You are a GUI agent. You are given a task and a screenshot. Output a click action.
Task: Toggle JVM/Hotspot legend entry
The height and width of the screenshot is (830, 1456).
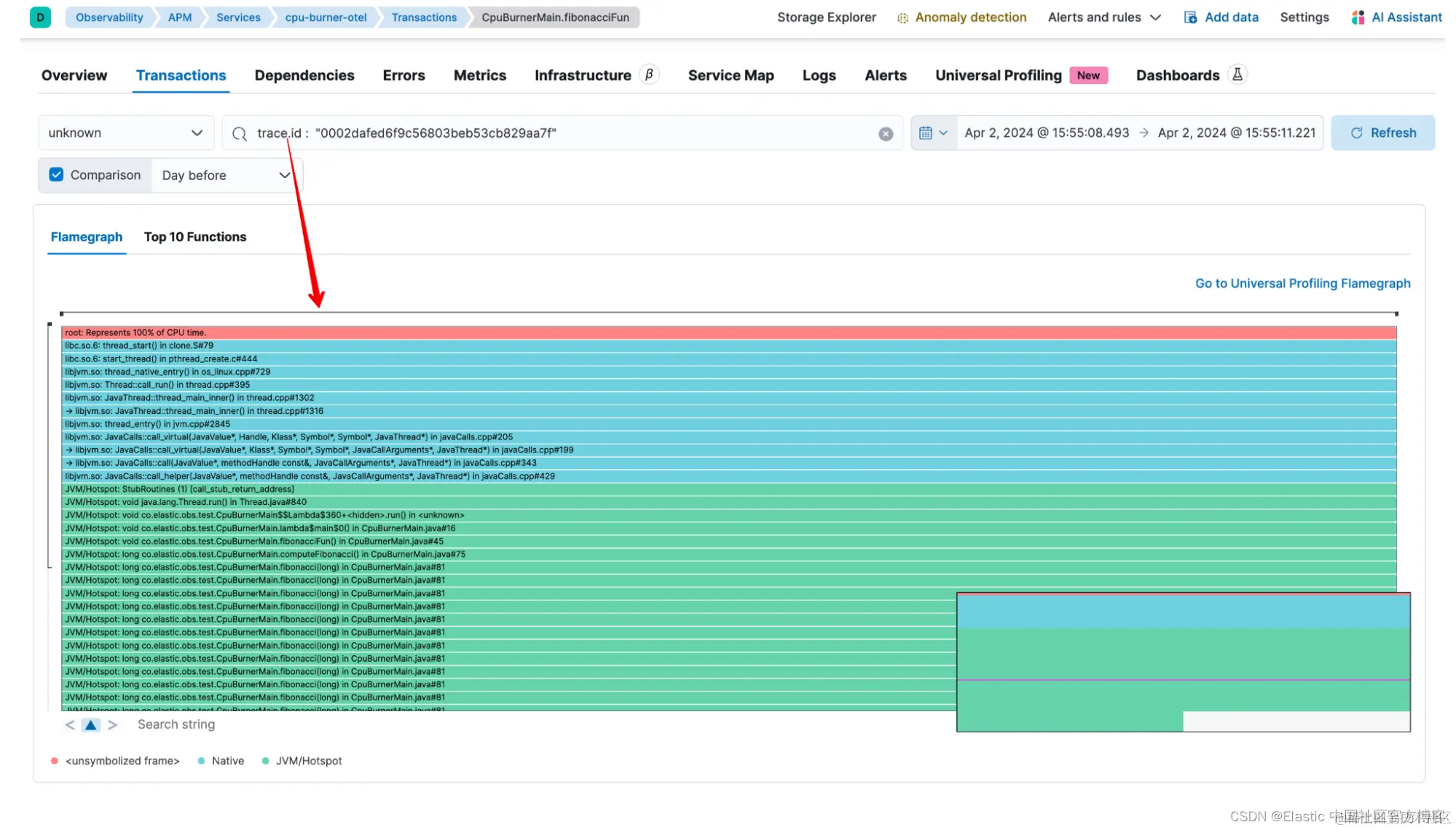point(302,761)
